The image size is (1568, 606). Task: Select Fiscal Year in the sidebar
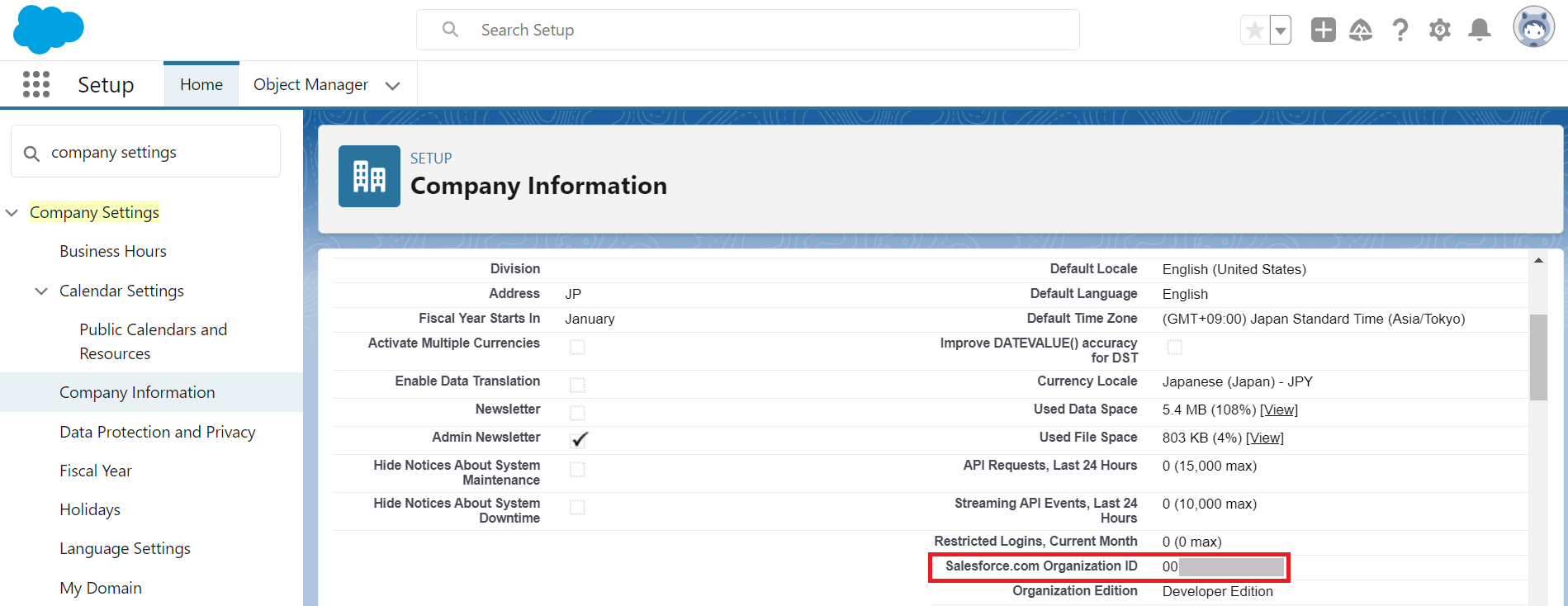tap(96, 471)
